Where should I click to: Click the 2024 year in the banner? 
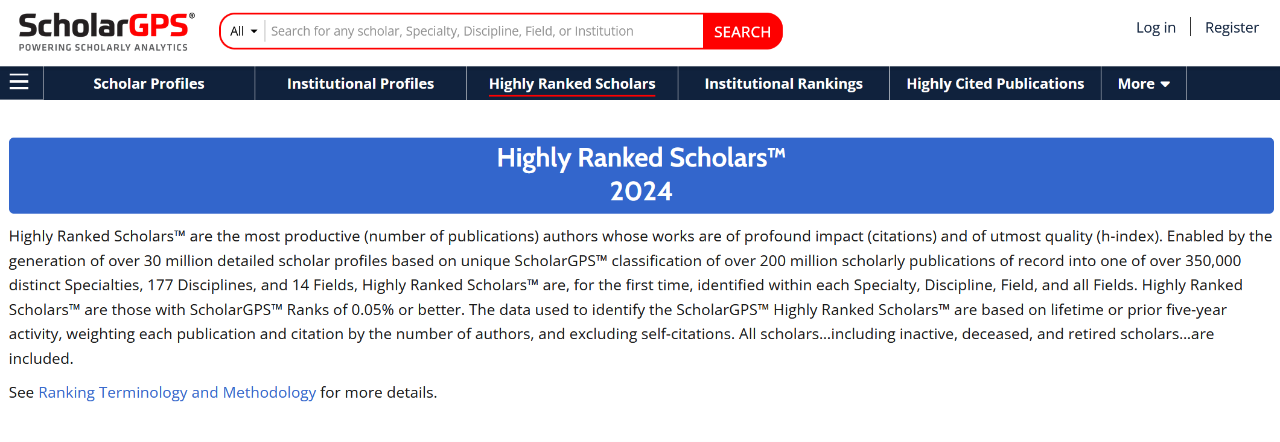click(641, 191)
